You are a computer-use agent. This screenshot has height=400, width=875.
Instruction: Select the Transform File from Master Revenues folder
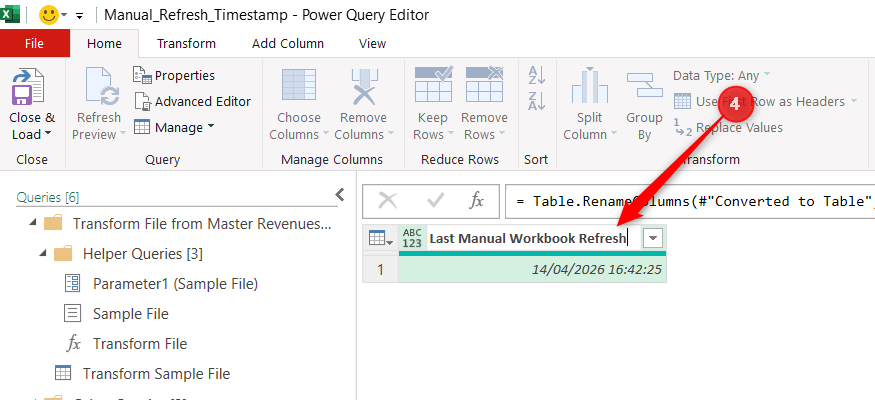[x=188, y=224]
